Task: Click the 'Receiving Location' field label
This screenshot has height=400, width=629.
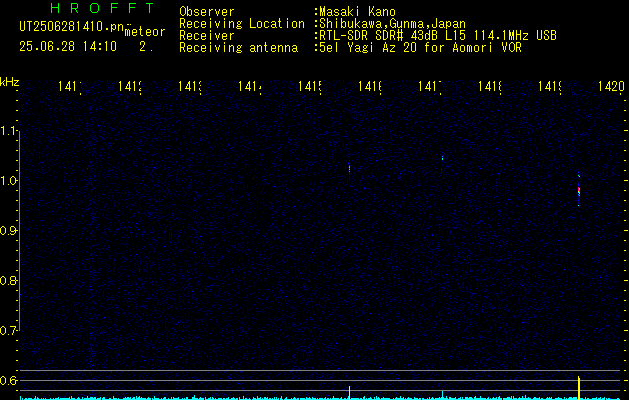Action: pos(242,24)
